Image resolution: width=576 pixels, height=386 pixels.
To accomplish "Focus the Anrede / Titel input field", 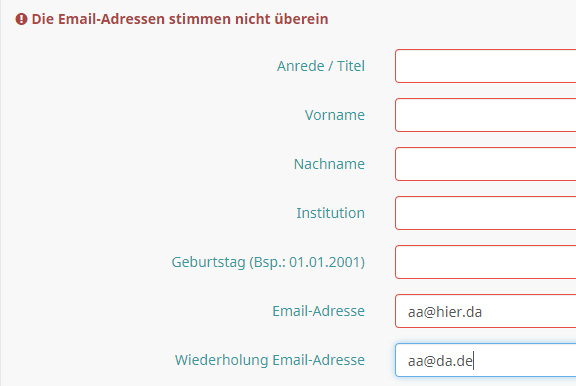I will pyautogui.click(x=486, y=66).
